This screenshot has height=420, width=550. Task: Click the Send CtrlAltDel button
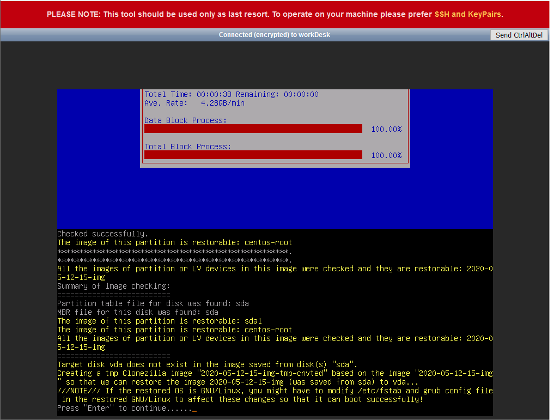pyautogui.click(x=519, y=35)
